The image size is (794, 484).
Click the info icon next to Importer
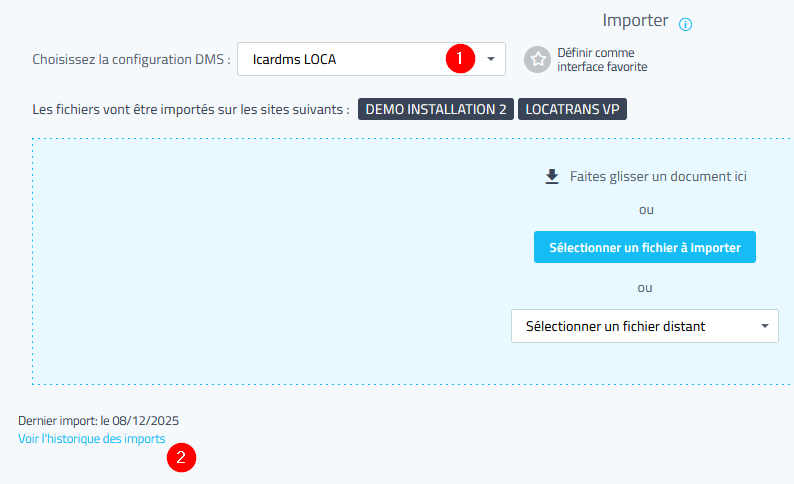click(x=685, y=24)
